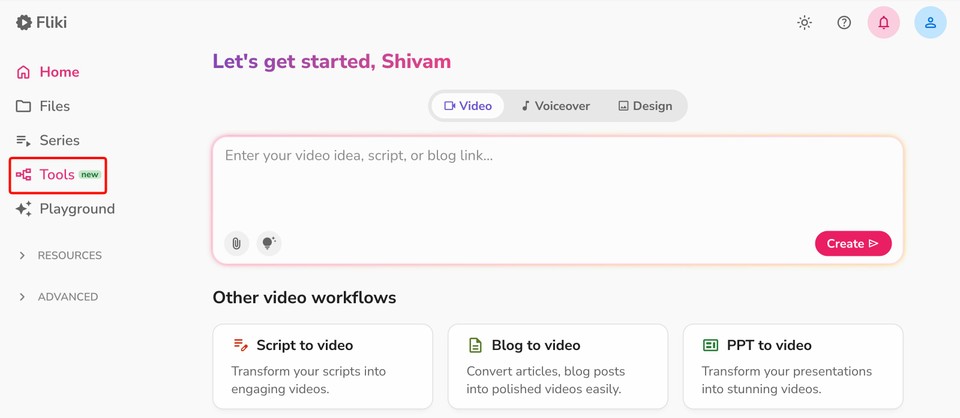Open Files in the sidebar

[54, 106]
